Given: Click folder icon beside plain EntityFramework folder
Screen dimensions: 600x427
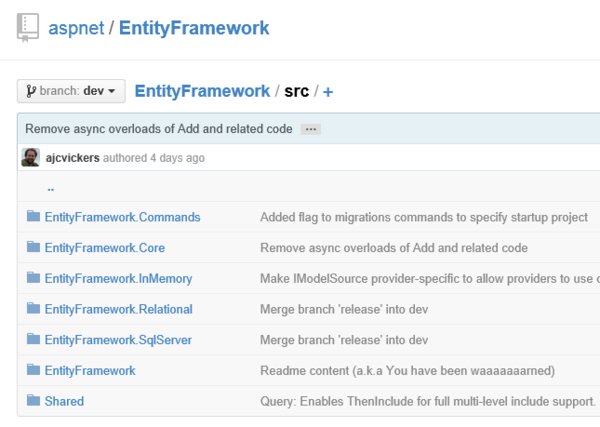Looking at the screenshot, I should tap(33, 370).
